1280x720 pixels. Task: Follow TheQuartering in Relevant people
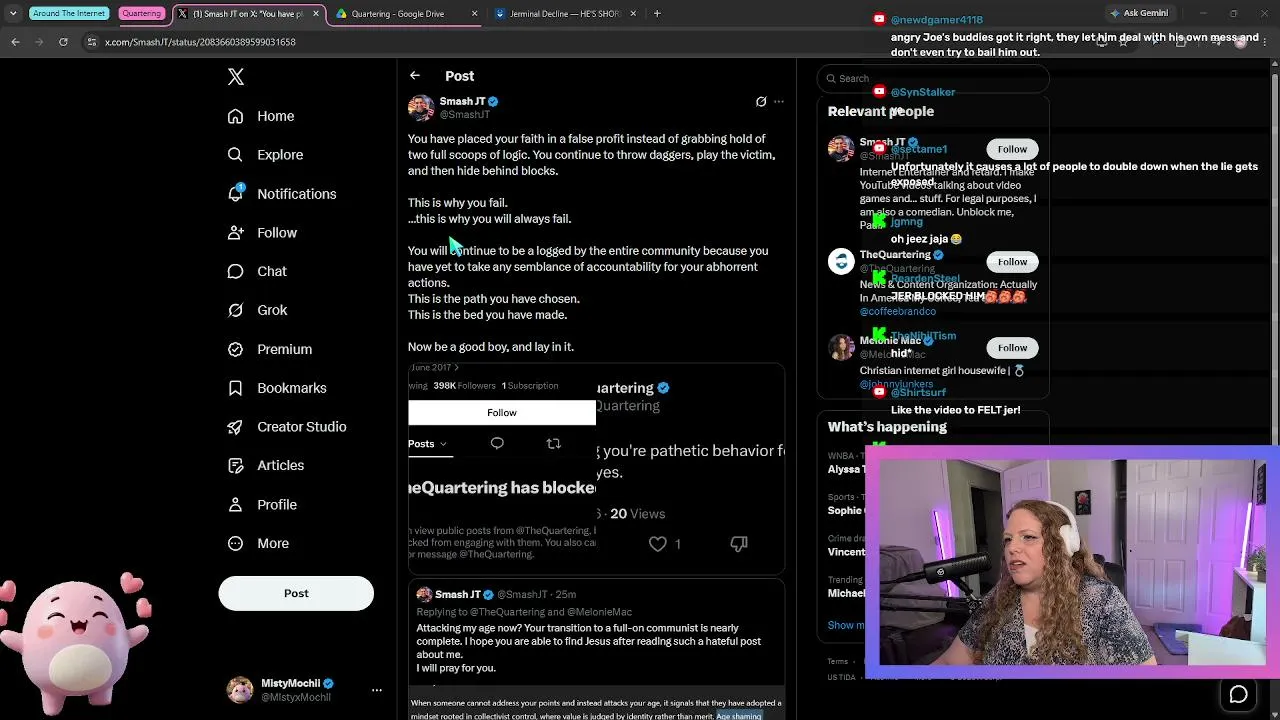pos(1012,262)
